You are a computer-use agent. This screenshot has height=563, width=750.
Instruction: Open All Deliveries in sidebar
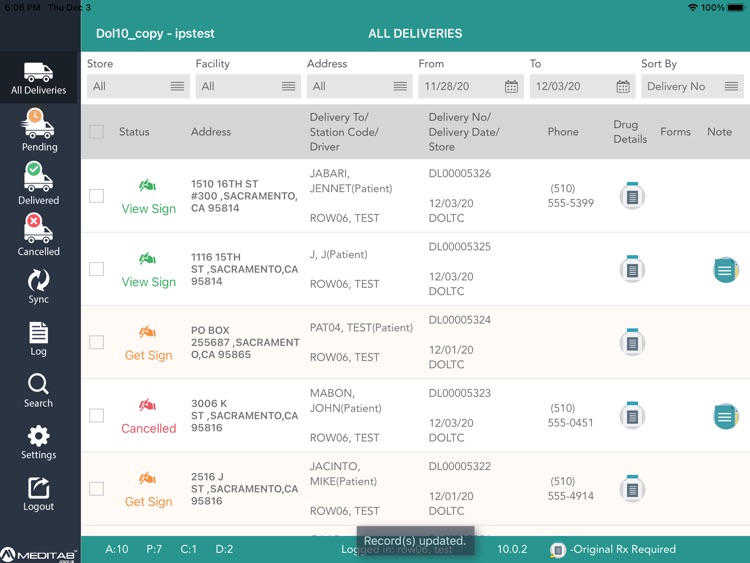point(38,78)
